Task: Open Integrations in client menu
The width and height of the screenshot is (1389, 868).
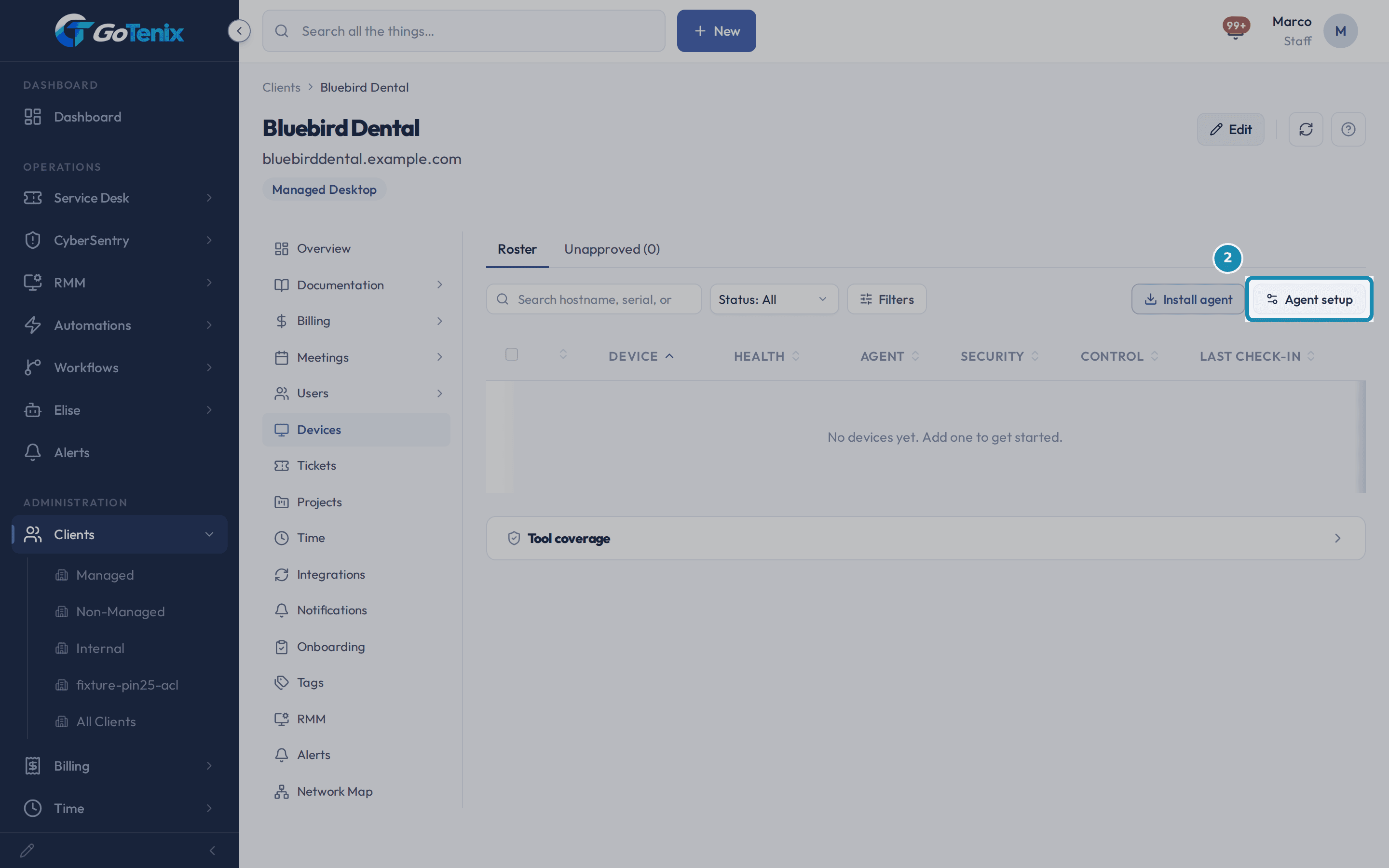Action: [356, 574]
